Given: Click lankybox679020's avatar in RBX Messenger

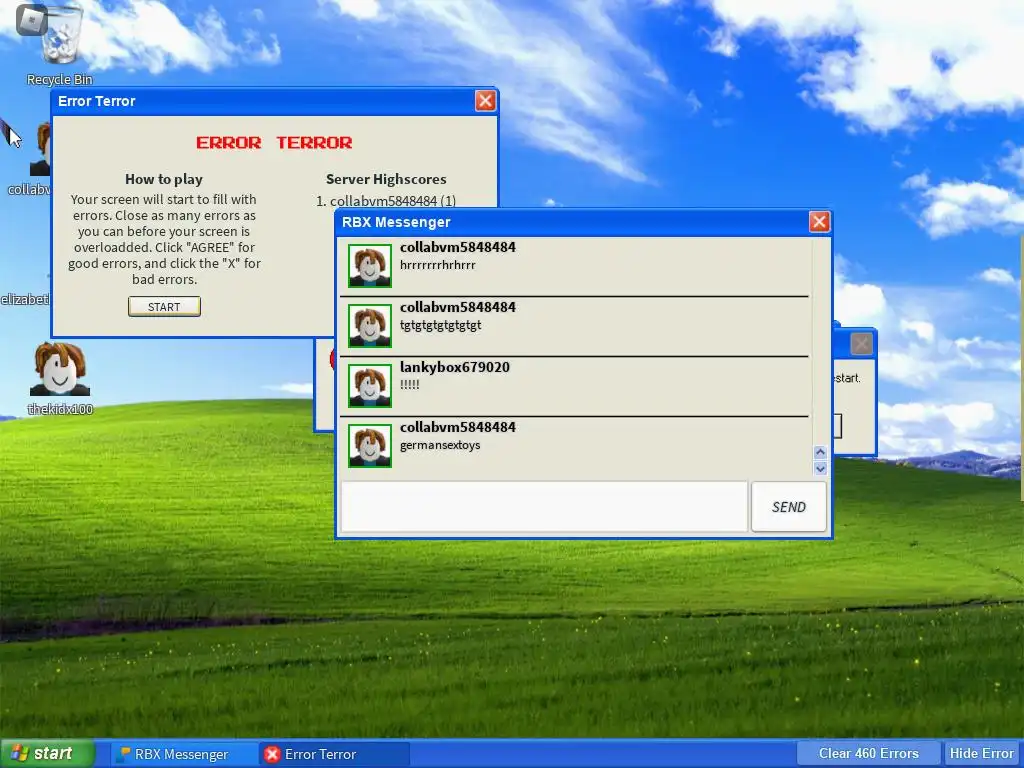Looking at the screenshot, I should (370, 386).
